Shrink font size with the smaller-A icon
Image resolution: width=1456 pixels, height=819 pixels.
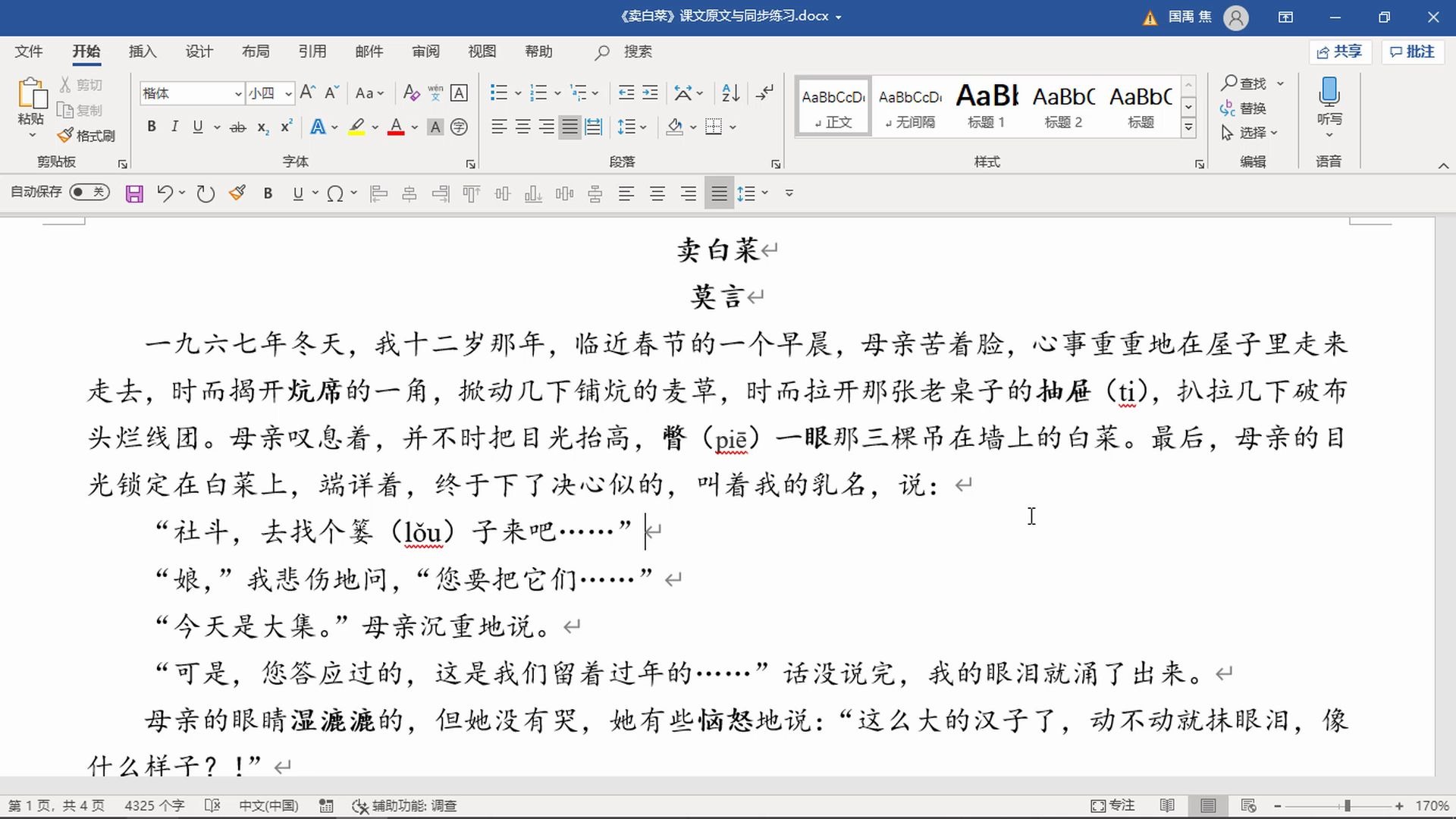point(331,93)
